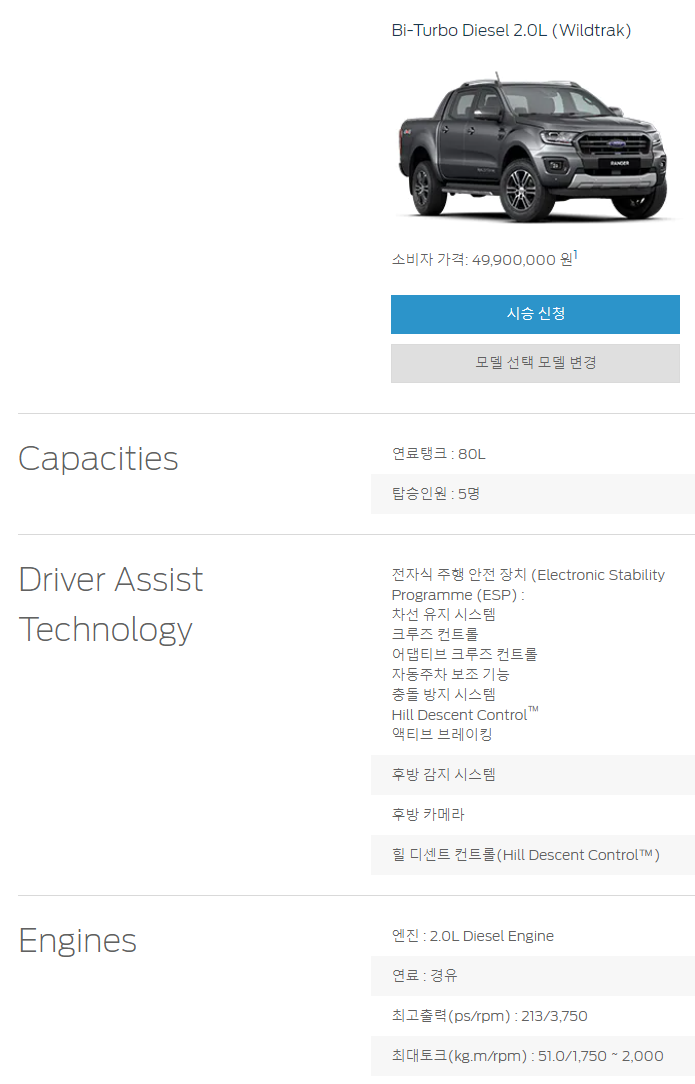This screenshot has width=695, height=1084.
Task: Open price footnote superscript 1
Action: [575, 255]
